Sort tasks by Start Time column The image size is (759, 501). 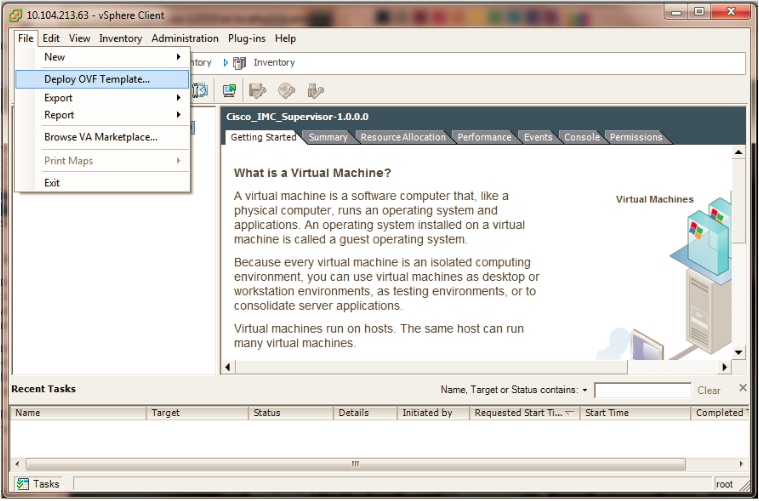point(635,413)
